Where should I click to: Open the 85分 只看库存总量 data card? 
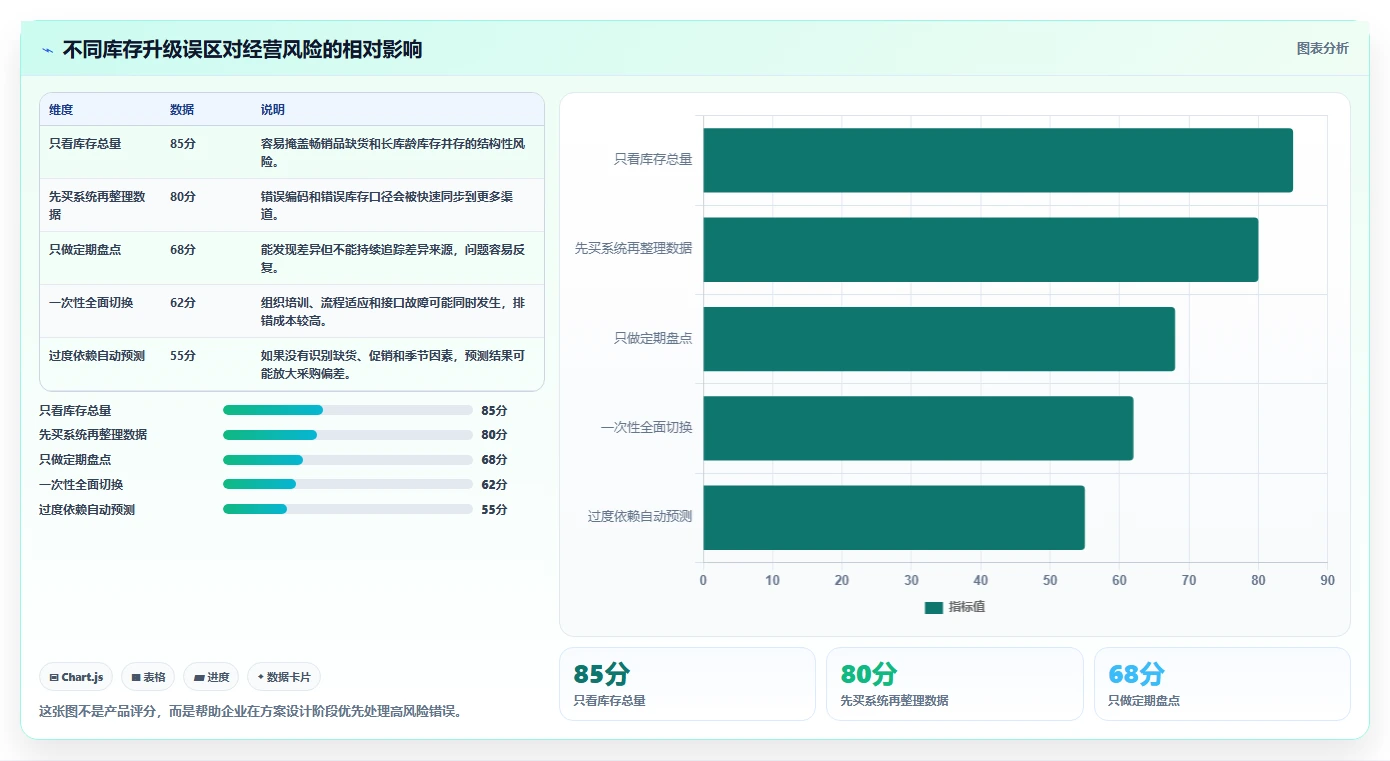(687, 684)
